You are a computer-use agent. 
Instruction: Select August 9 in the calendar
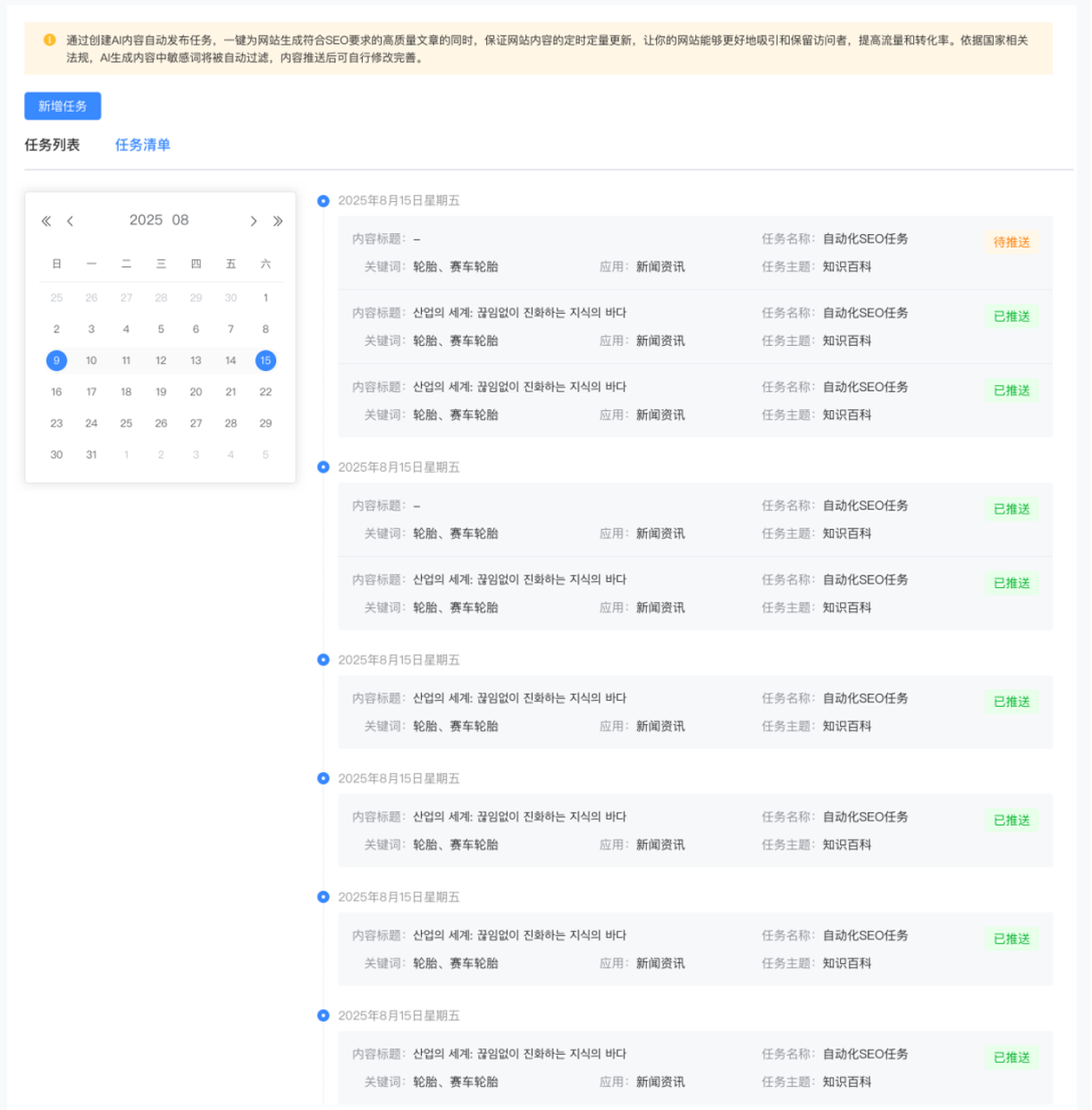pyautogui.click(x=56, y=360)
